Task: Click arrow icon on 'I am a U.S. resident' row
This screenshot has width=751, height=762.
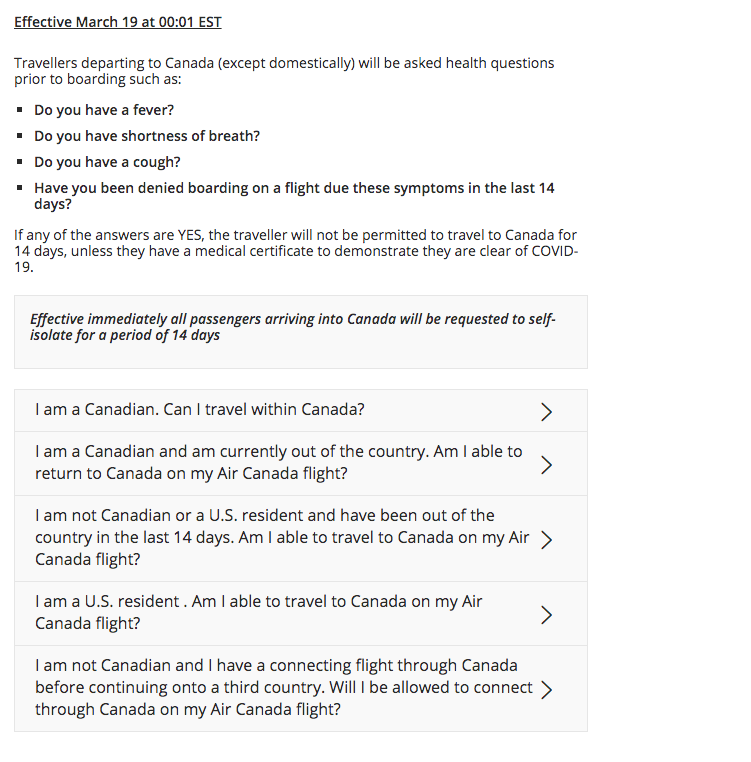Action: 546,615
